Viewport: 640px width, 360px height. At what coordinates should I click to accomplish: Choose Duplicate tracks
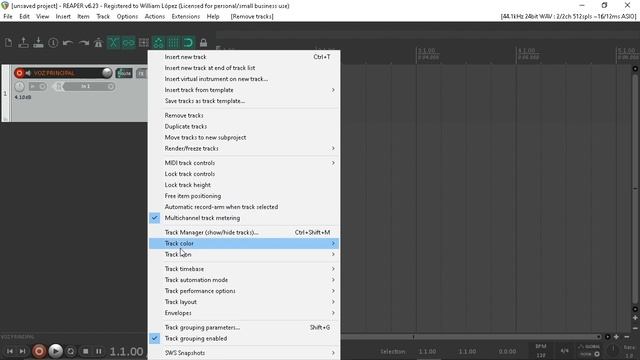click(x=244, y=127)
